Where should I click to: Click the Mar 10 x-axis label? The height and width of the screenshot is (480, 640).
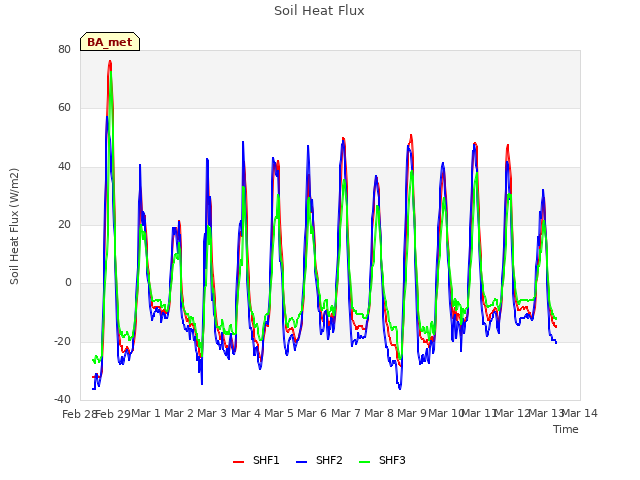click(446, 413)
